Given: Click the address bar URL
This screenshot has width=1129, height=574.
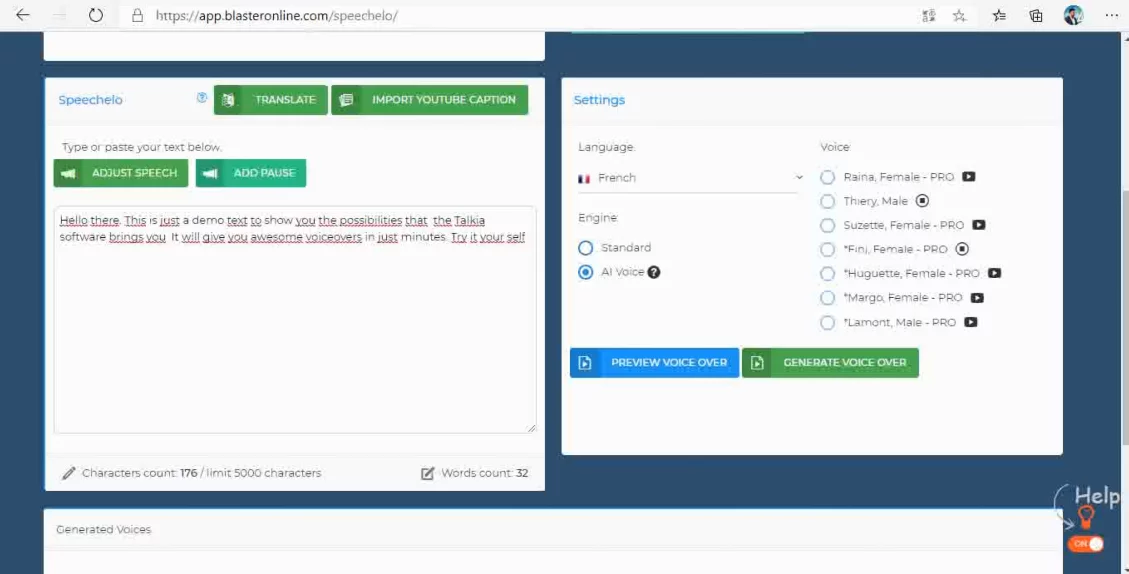Looking at the screenshot, I should pos(276,15).
